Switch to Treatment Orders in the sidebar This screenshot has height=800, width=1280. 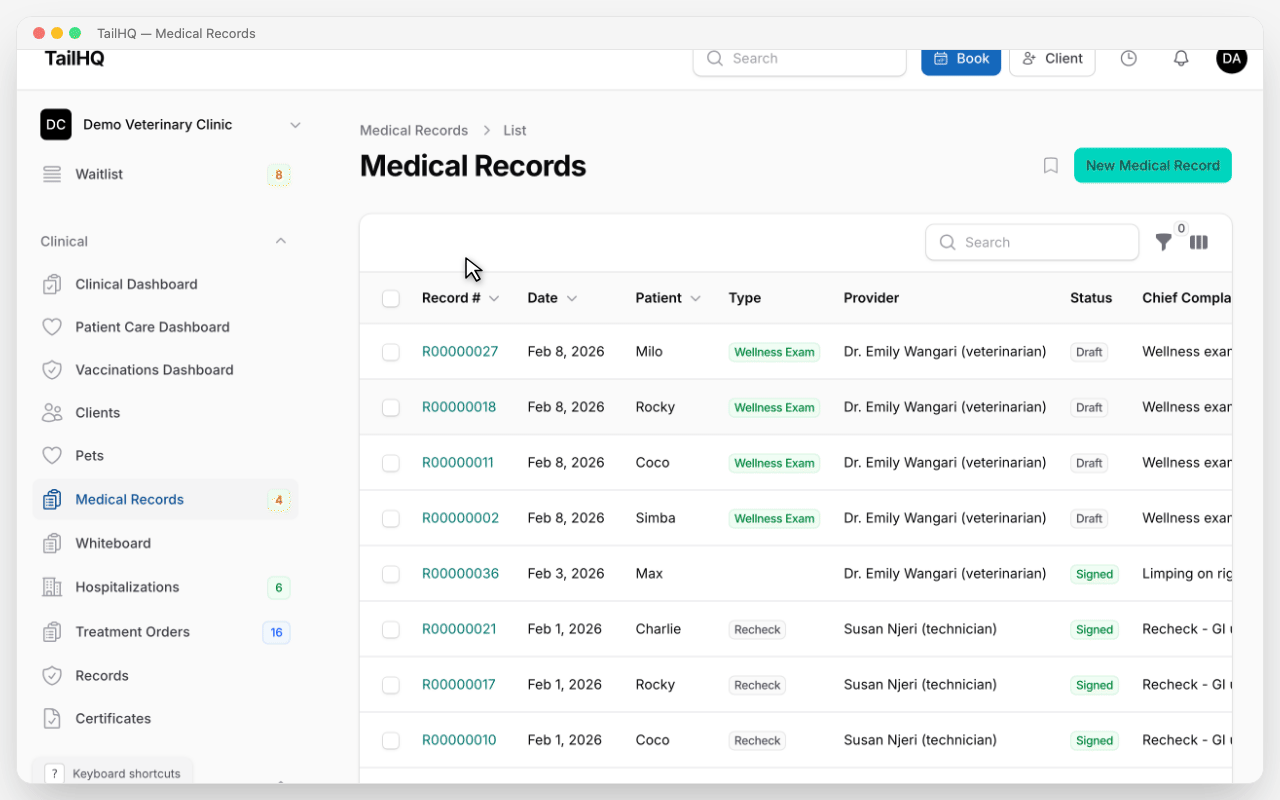133,631
